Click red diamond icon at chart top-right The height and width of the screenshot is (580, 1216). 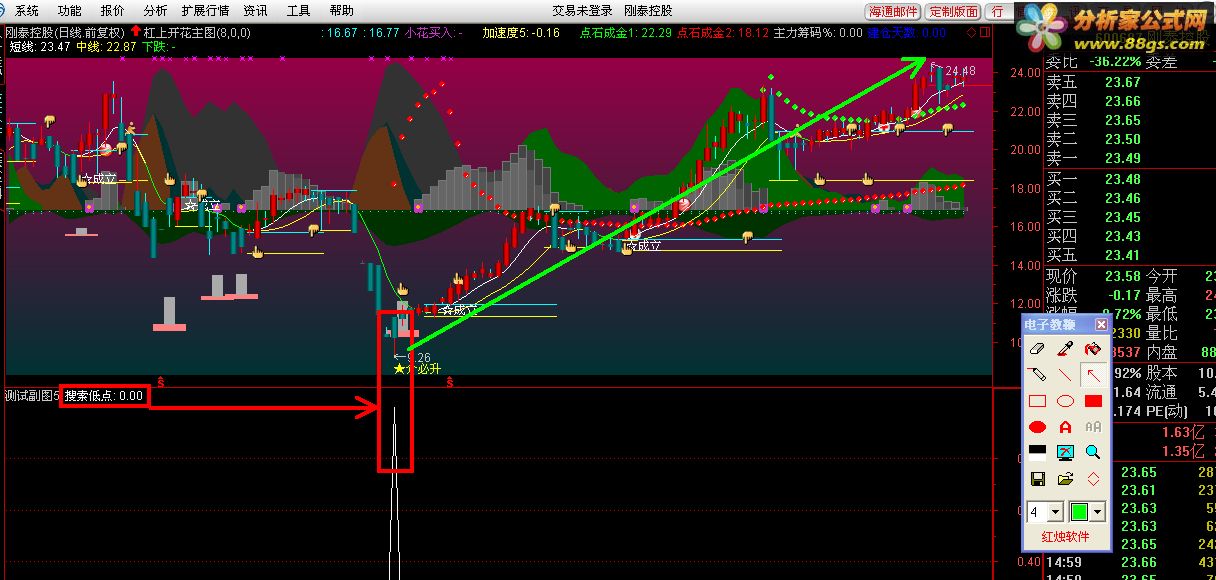(971, 33)
